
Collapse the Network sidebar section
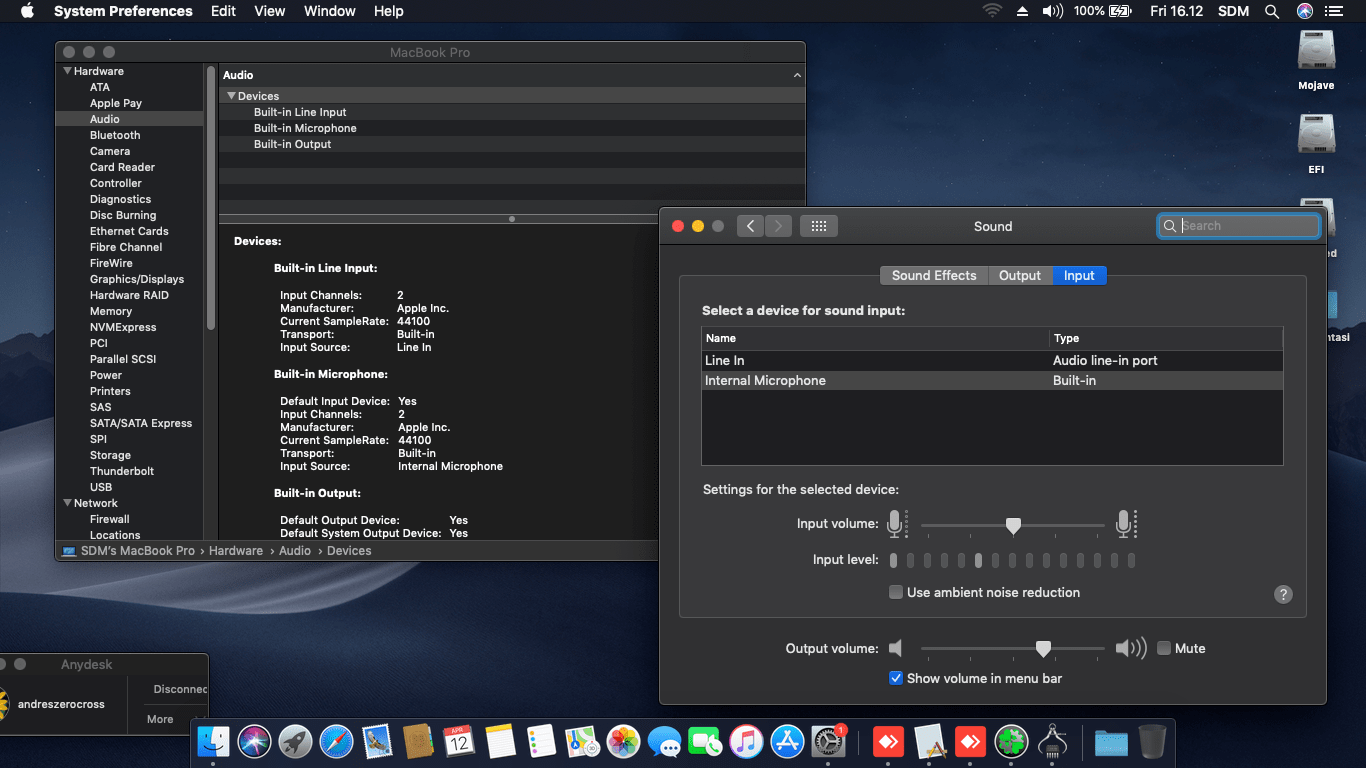tap(68, 503)
